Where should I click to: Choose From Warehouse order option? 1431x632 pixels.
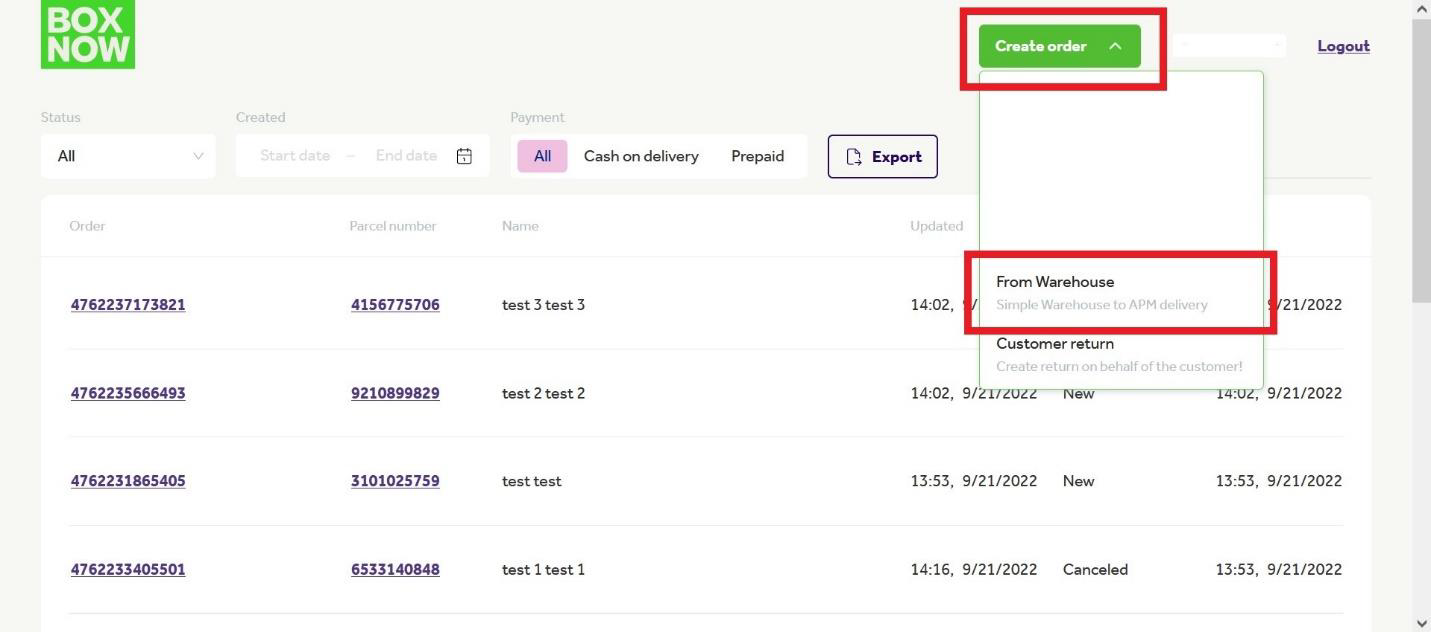tap(1100, 292)
